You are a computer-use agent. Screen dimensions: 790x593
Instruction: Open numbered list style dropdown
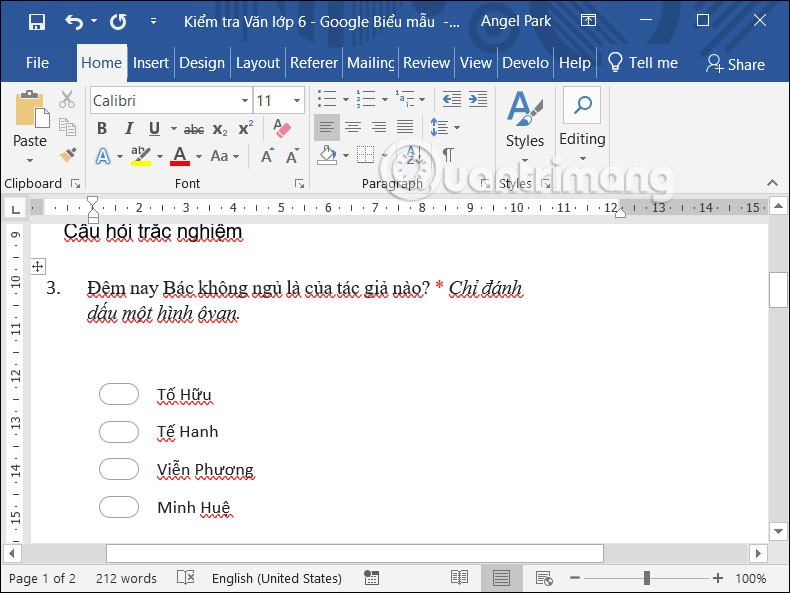[x=384, y=99]
